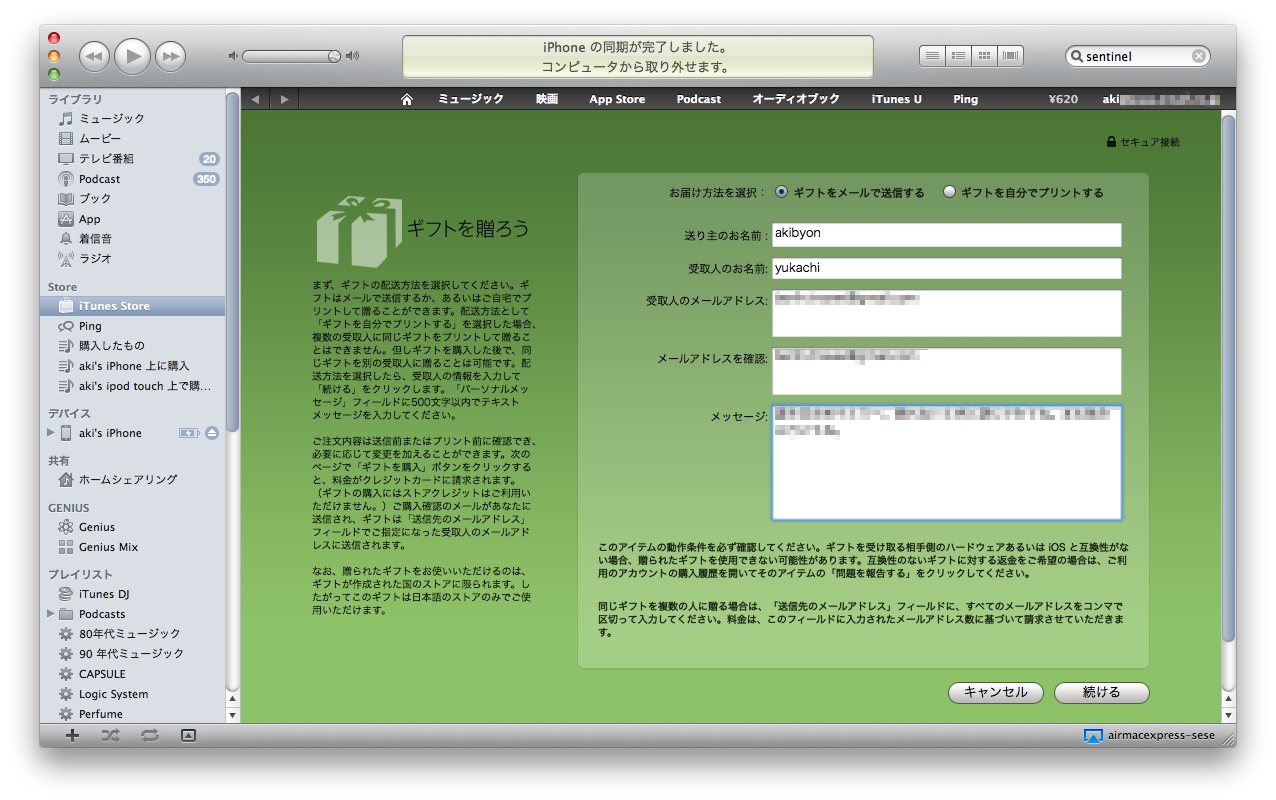The height and width of the screenshot is (800, 1276).
Task: Click the search field containing sentinel
Action: (1136, 57)
